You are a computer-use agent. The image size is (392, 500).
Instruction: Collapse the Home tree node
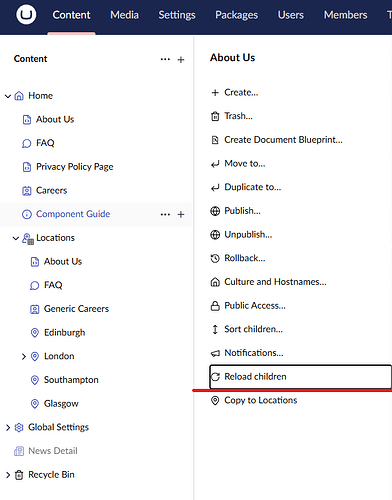coord(8,96)
